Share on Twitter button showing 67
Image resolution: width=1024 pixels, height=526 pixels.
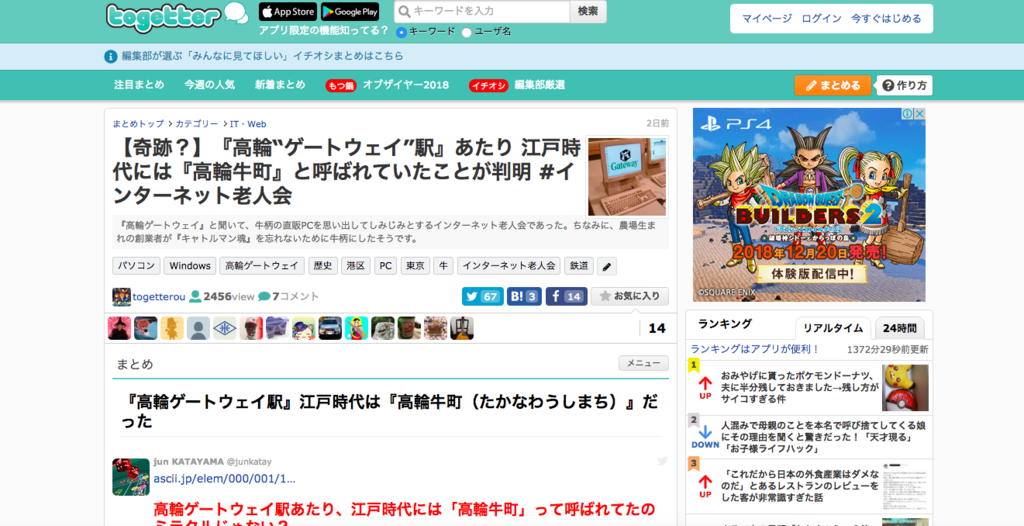(x=483, y=297)
